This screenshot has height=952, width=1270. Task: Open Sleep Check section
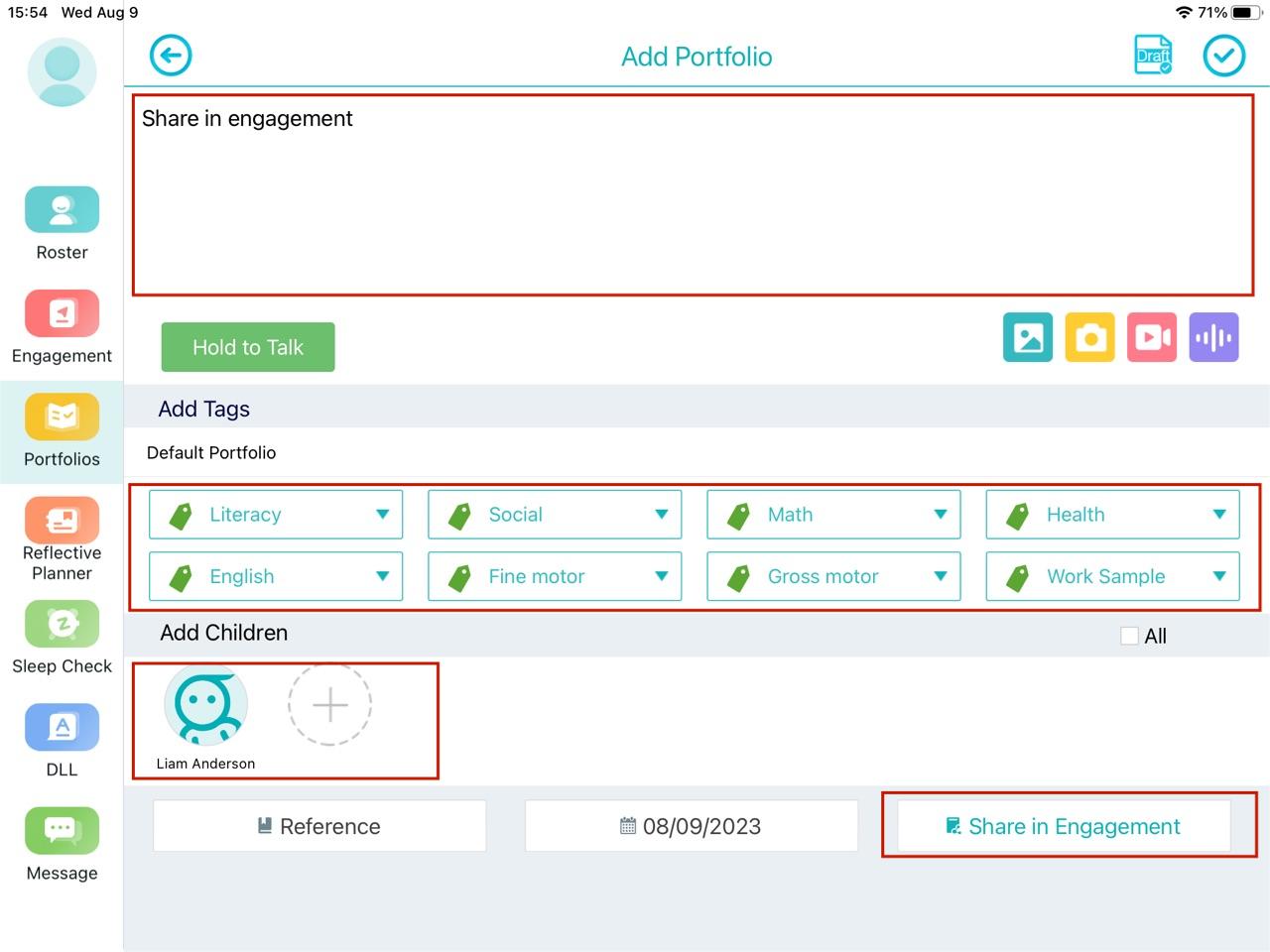(x=62, y=638)
